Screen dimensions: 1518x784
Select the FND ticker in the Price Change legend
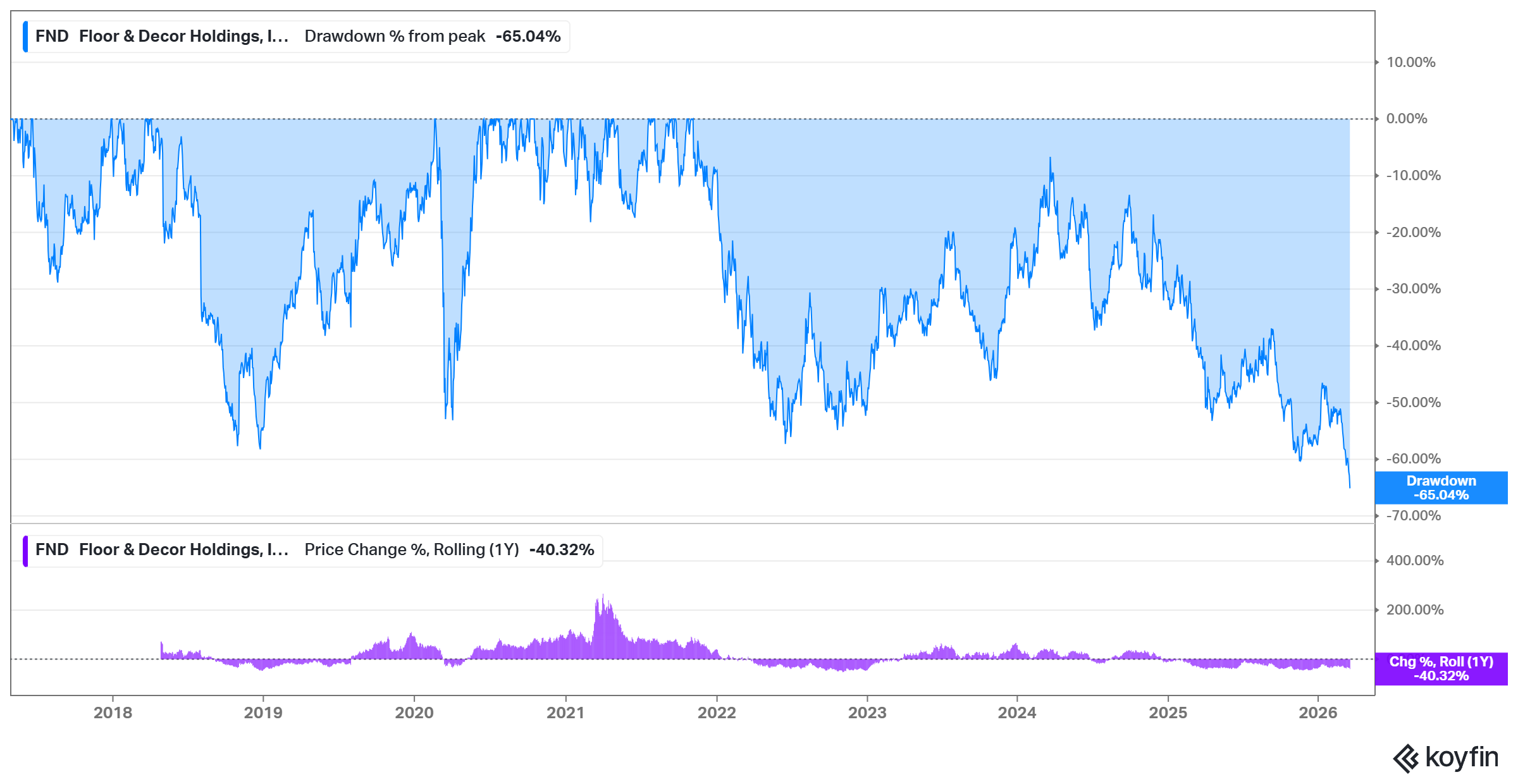[52, 550]
